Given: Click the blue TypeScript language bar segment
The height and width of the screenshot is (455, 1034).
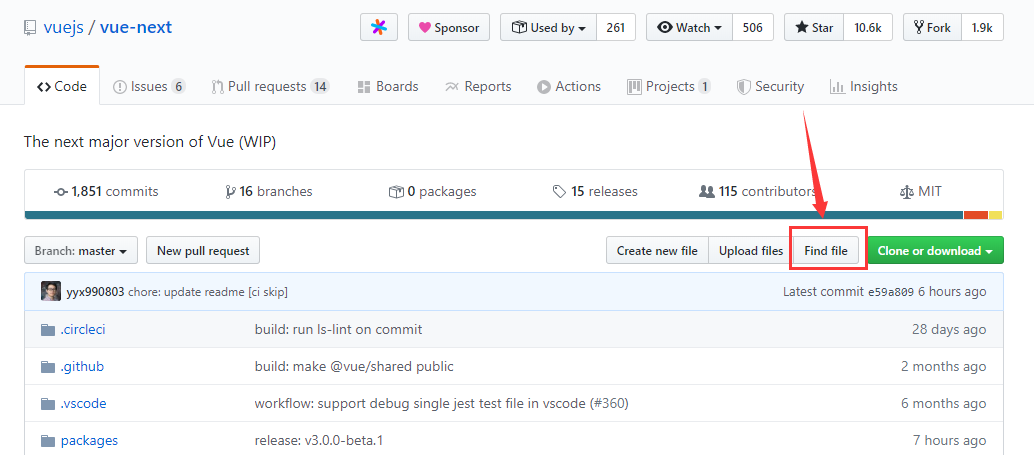Looking at the screenshot, I should coord(494,215).
